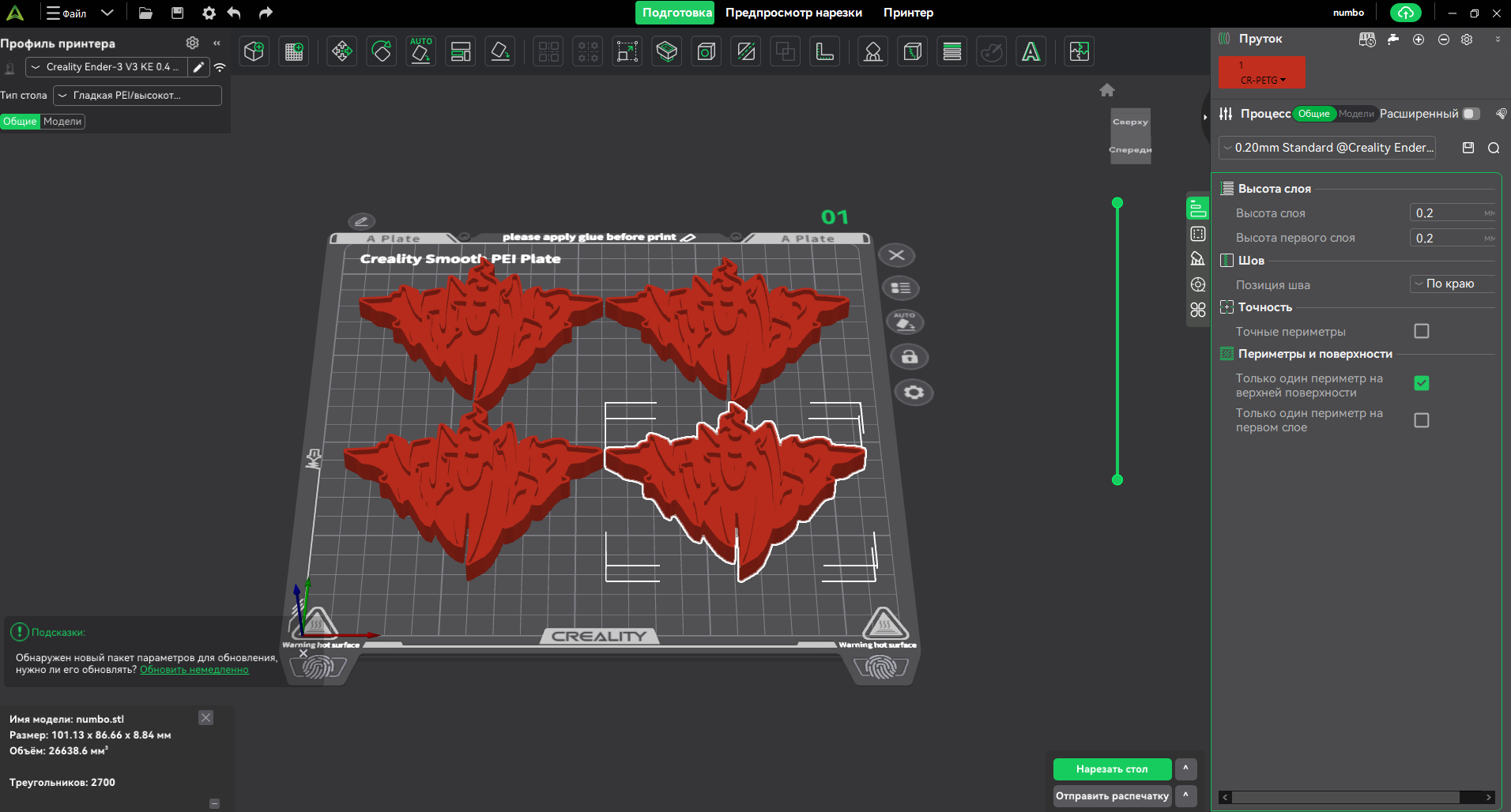Click the Measure ruler tool icon
Screen dimensions: 1511x812
click(824, 52)
